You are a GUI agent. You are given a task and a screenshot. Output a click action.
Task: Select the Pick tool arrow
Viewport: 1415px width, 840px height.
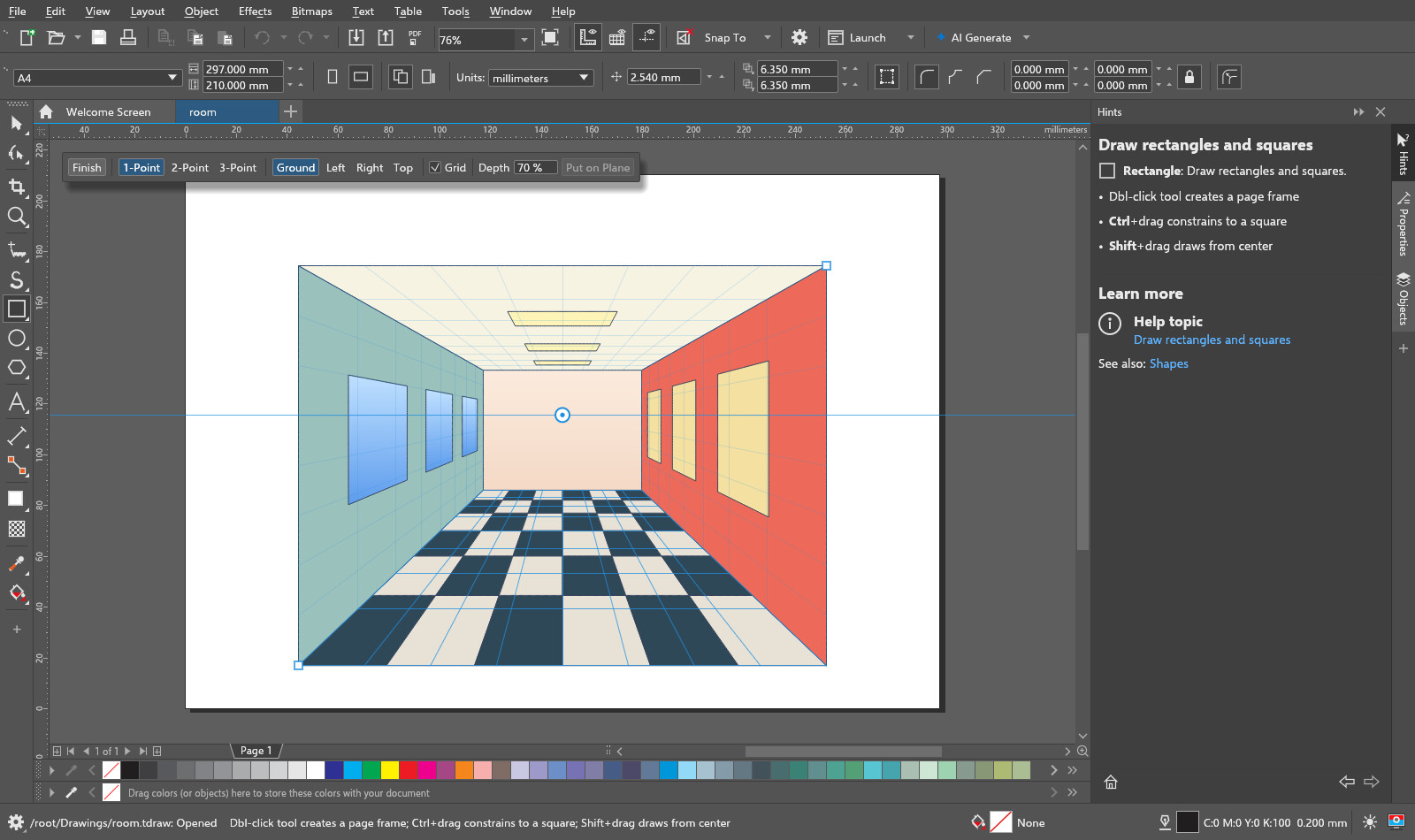click(16, 124)
